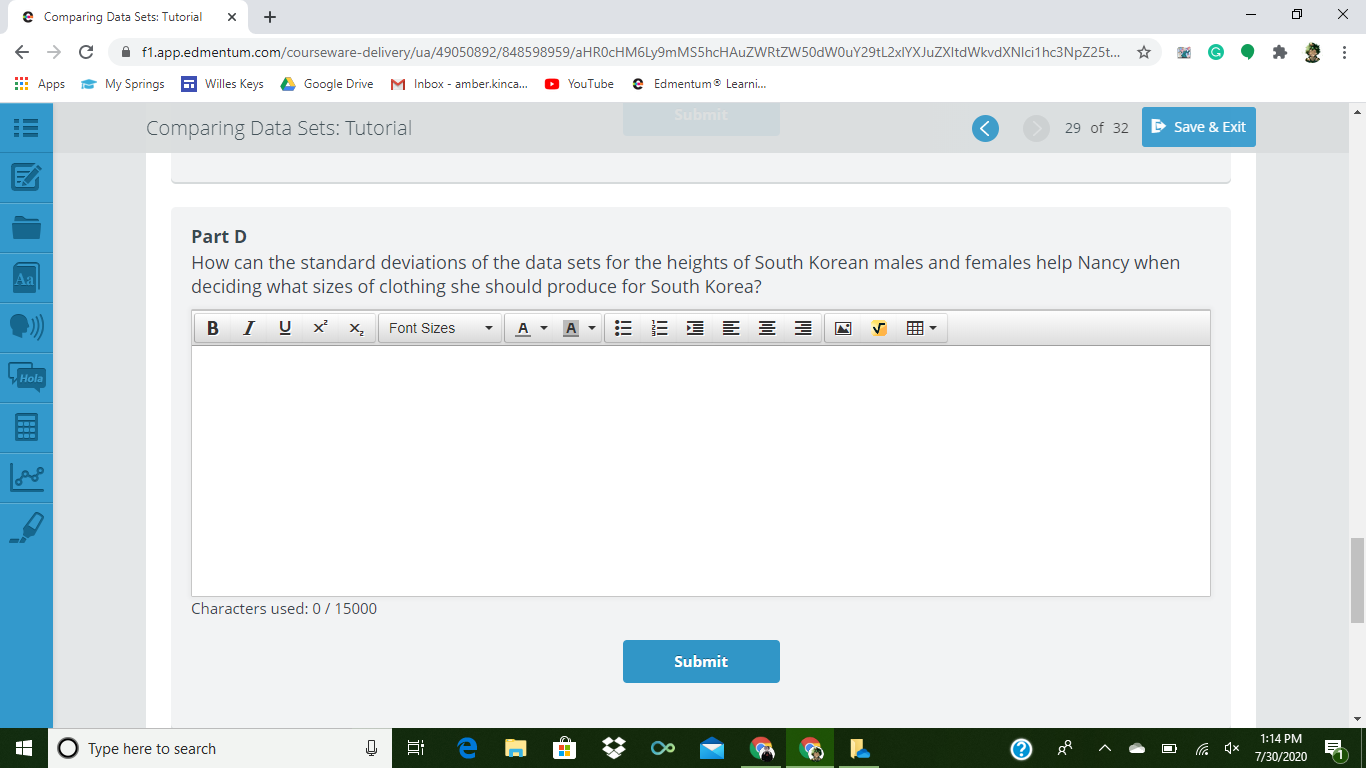
Task: Open the YouTube bookmark
Action: [579, 84]
